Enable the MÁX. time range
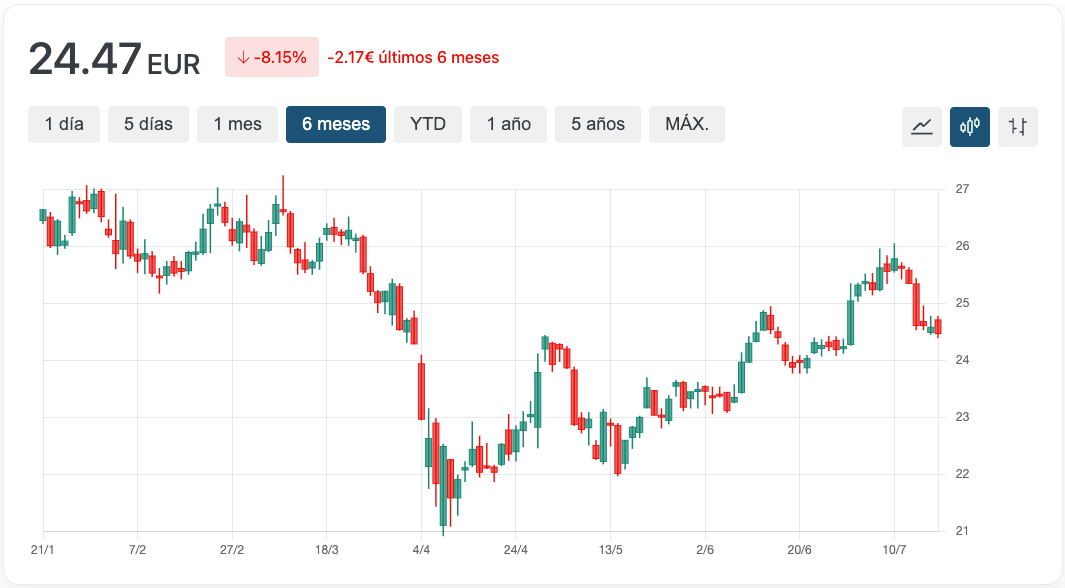Screen dimensions: 1065x588 [687, 124]
